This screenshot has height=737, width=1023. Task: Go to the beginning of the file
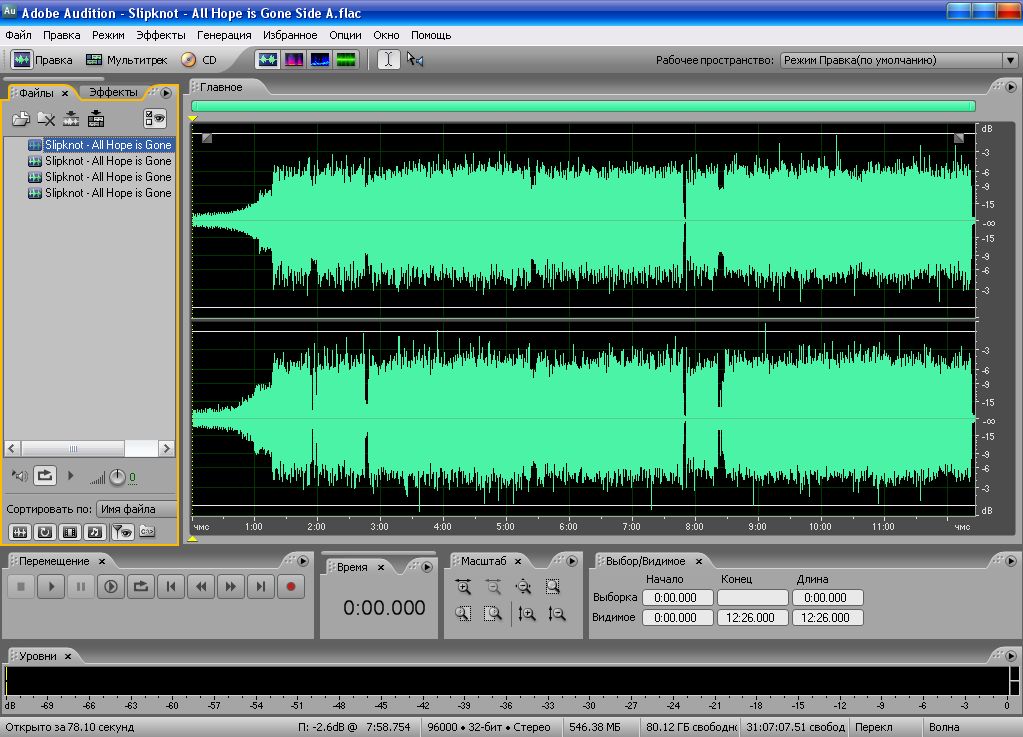pyautogui.click(x=170, y=587)
